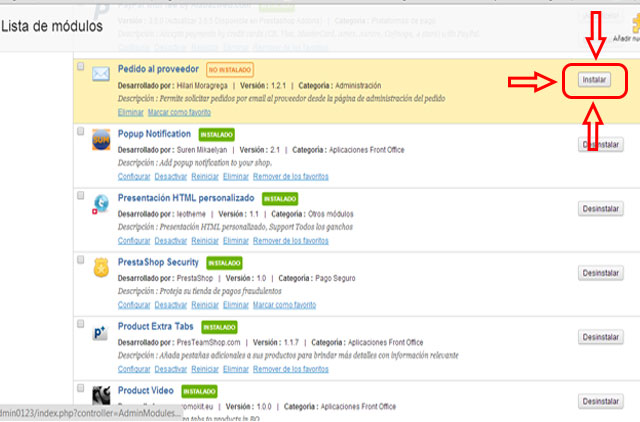Open Configurar for PrestaShop Security

[x=134, y=305]
